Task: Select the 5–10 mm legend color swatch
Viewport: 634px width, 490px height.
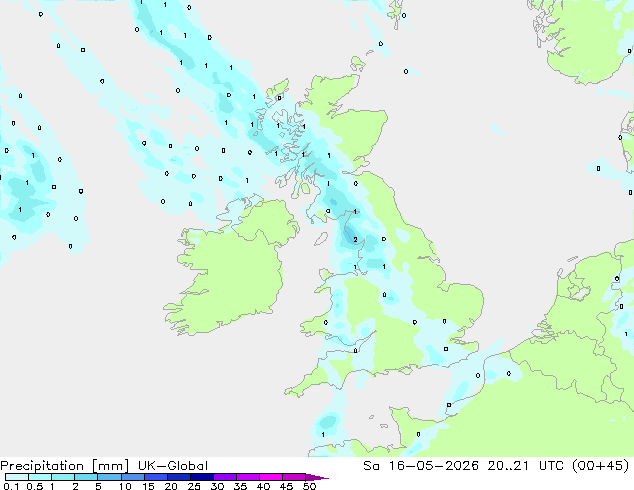Action: (109, 477)
